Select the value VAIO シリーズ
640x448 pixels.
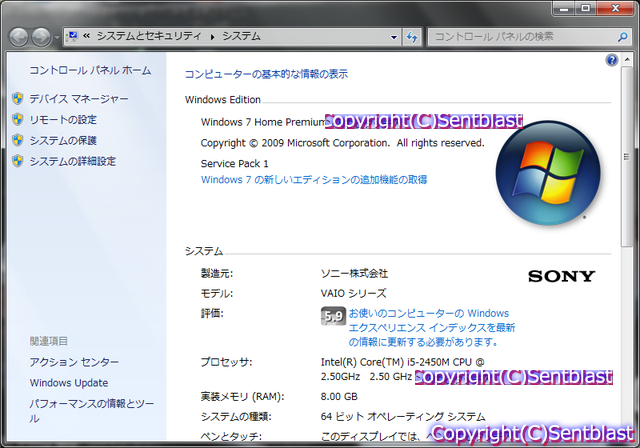[353, 293]
